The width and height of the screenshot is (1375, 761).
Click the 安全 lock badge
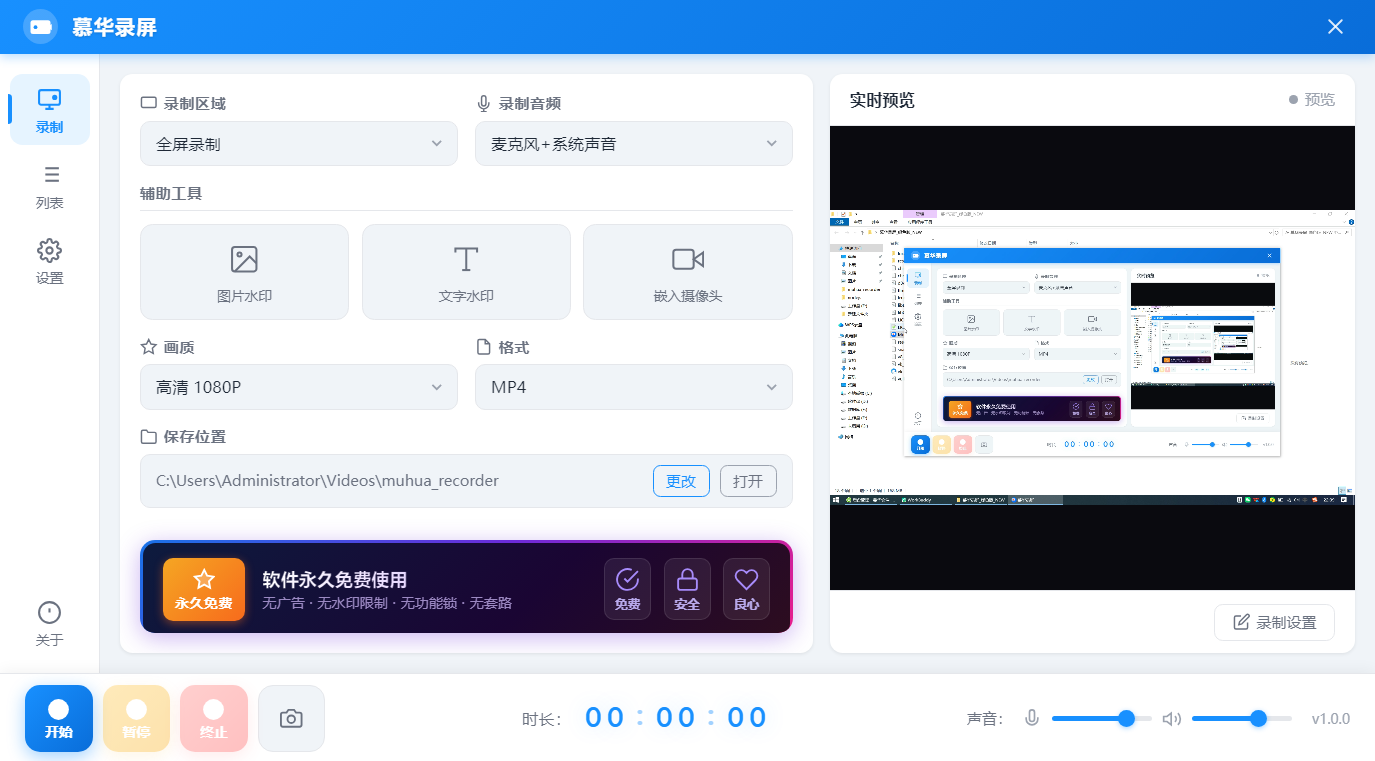(687, 589)
